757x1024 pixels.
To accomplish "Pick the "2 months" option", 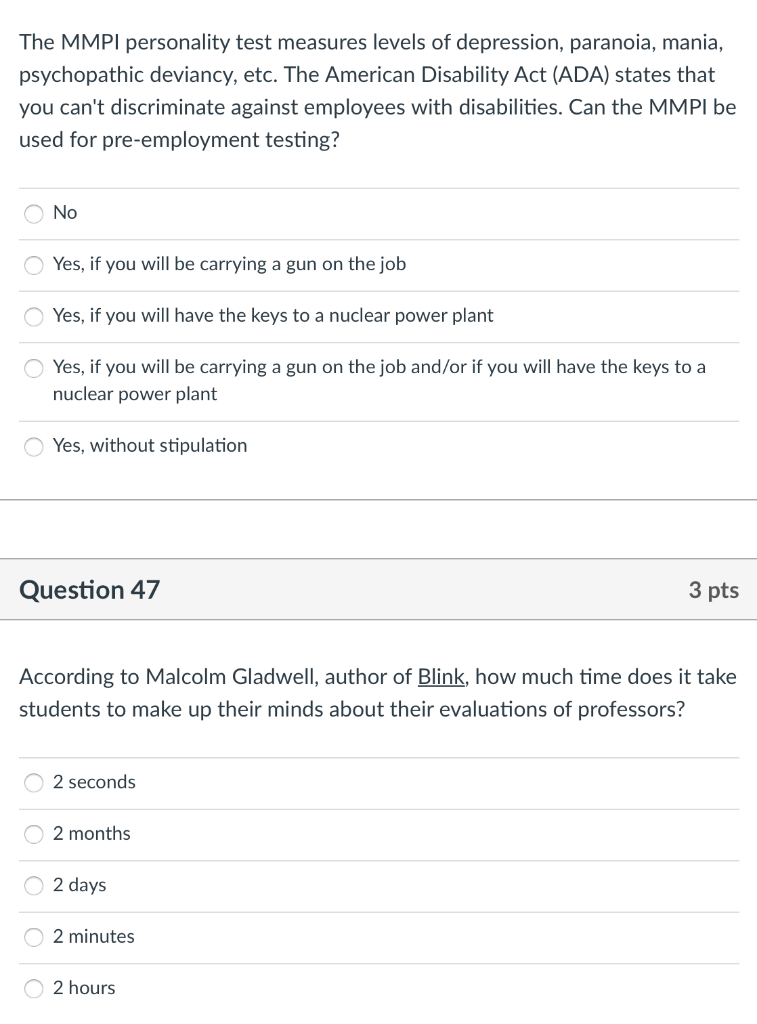I will tap(34, 835).
